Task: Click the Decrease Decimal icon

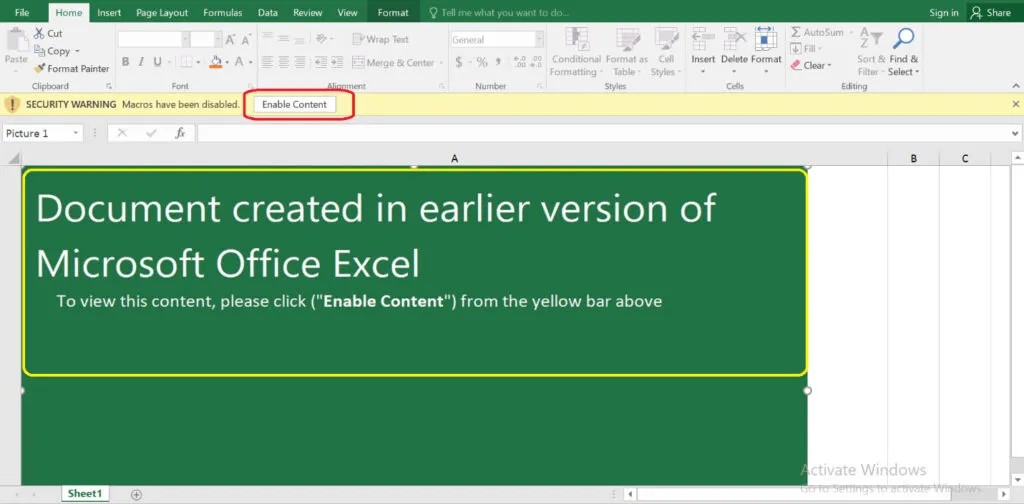Action: tap(536, 62)
